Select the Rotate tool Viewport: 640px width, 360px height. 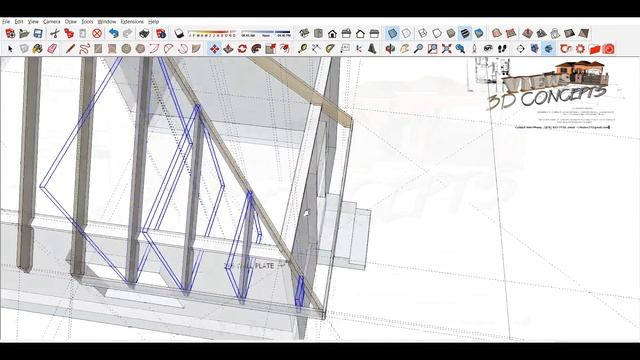(242, 49)
